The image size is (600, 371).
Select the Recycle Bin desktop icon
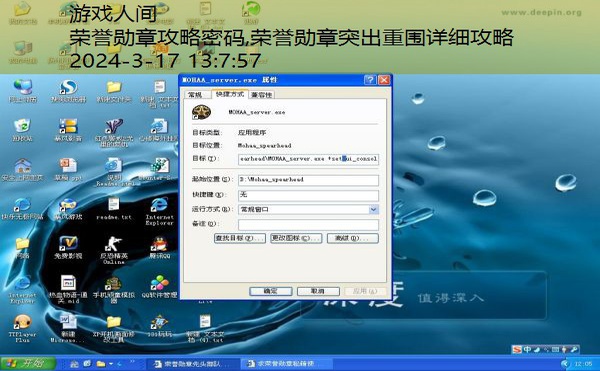(22, 130)
